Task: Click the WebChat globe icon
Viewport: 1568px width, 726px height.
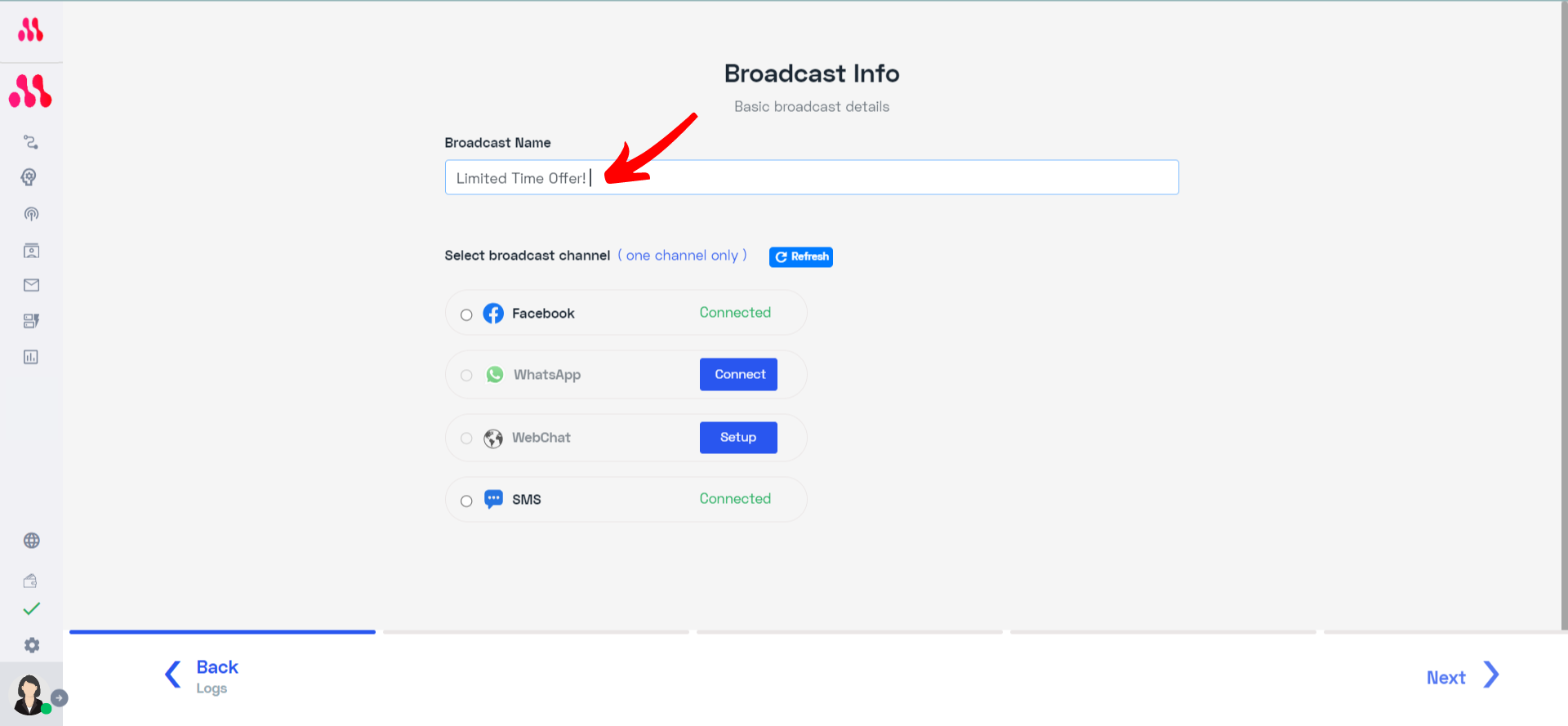Action: coord(493,439)
